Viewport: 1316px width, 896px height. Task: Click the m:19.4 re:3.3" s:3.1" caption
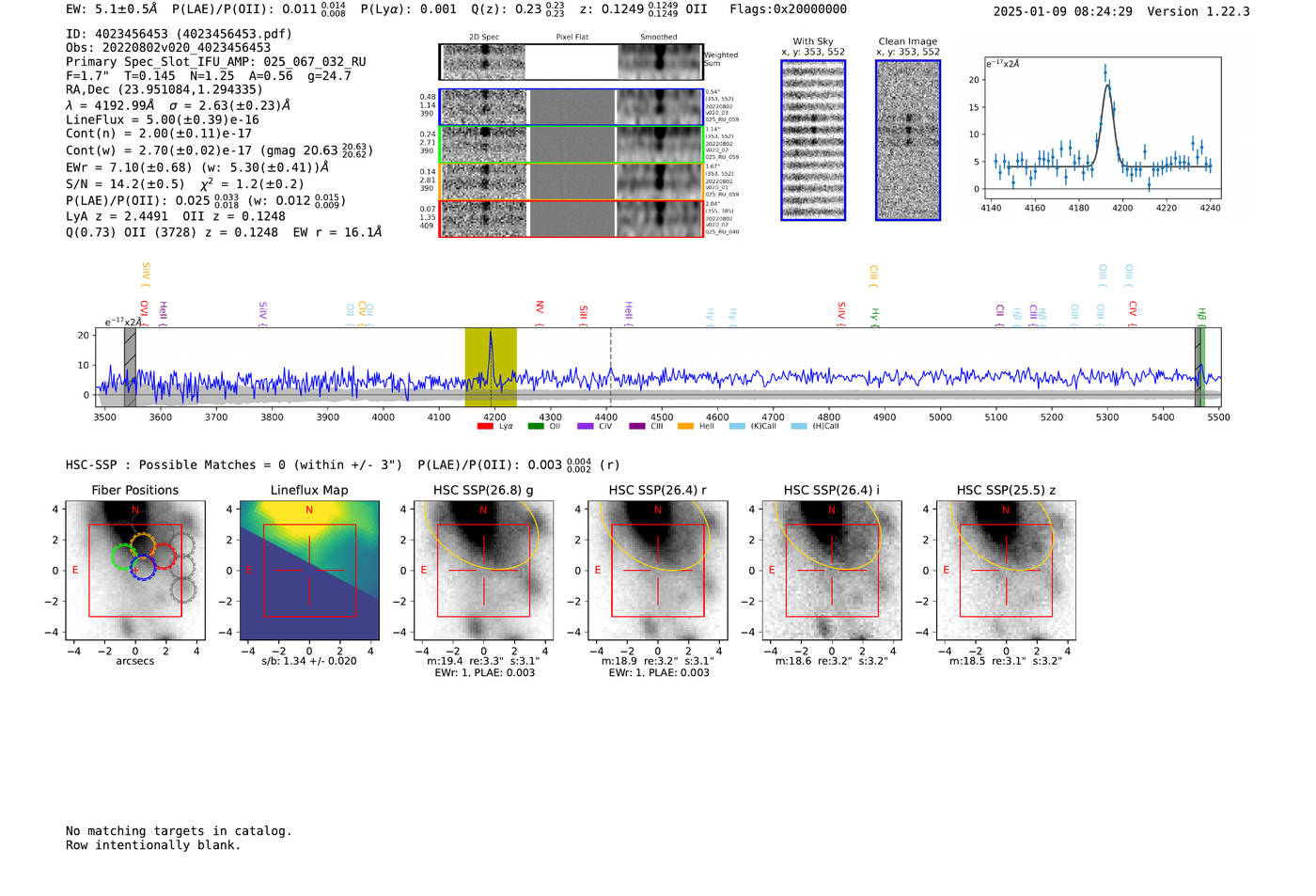click(483, 661)
